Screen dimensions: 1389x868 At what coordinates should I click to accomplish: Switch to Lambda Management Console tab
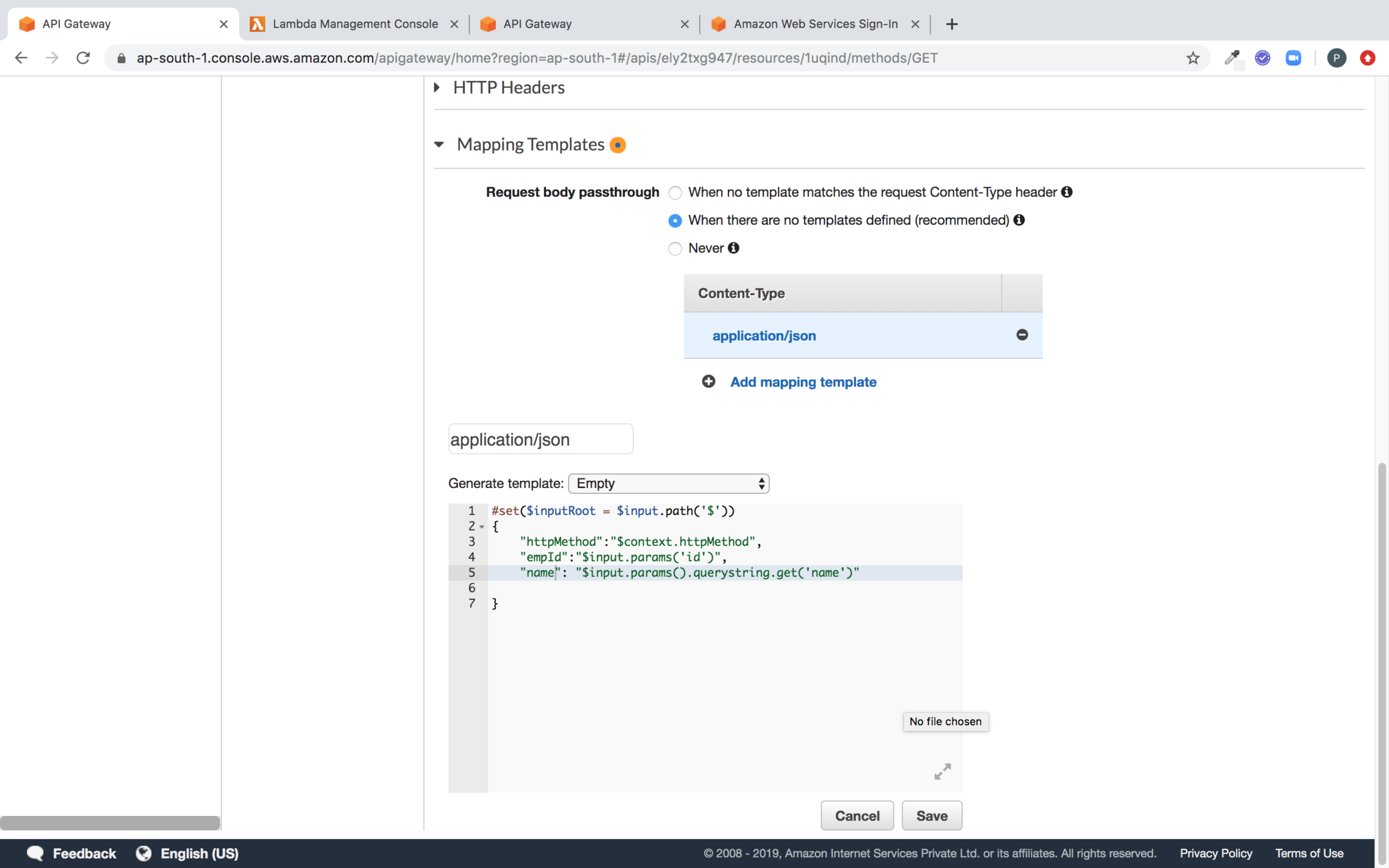[355, 24]
